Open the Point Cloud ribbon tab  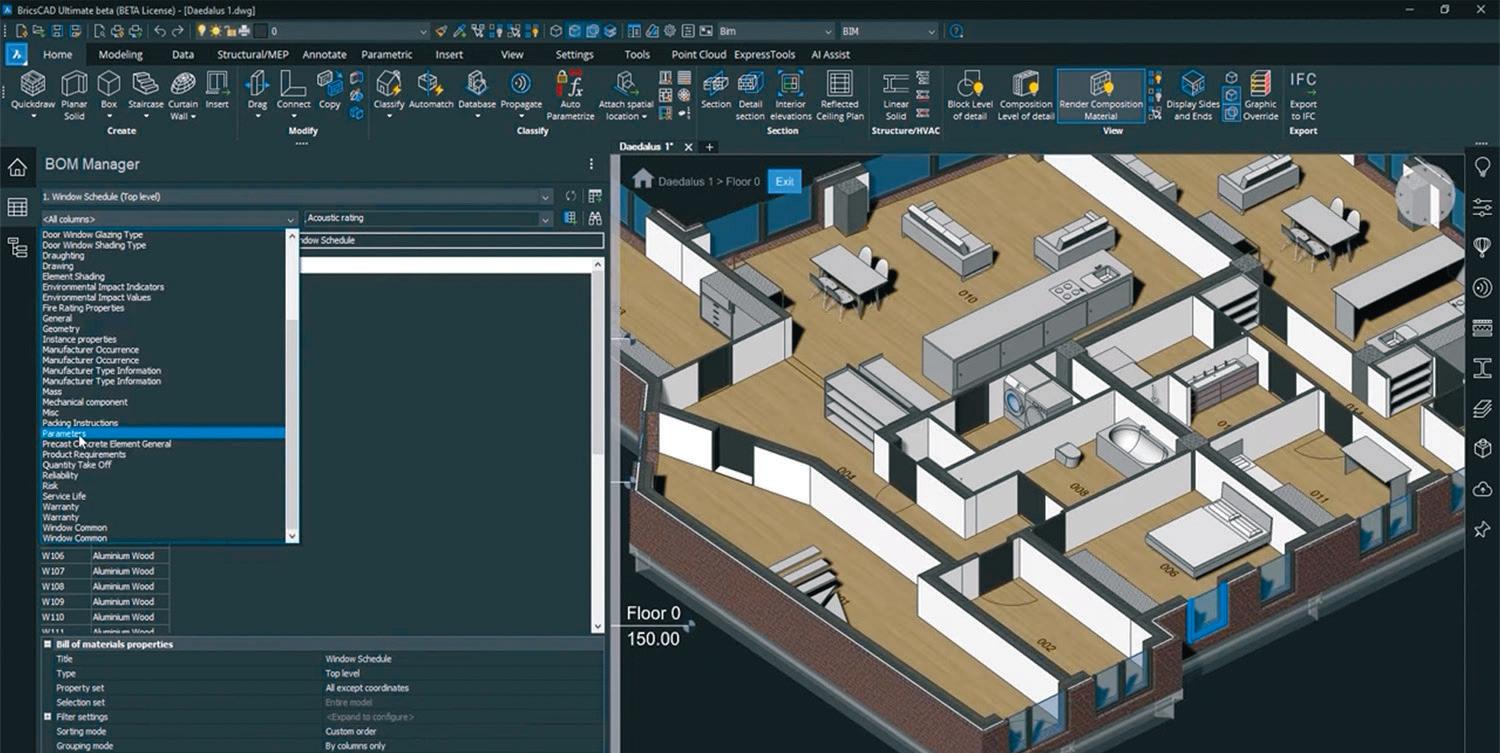pos(699,55)
